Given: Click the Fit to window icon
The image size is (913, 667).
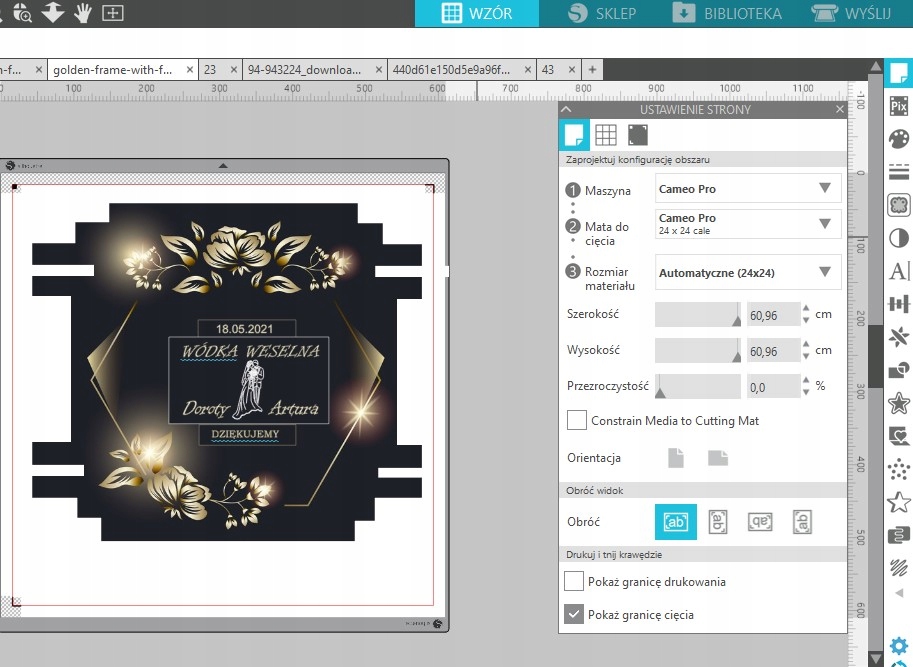Looking at the screenshot, I should pos(112,13).
